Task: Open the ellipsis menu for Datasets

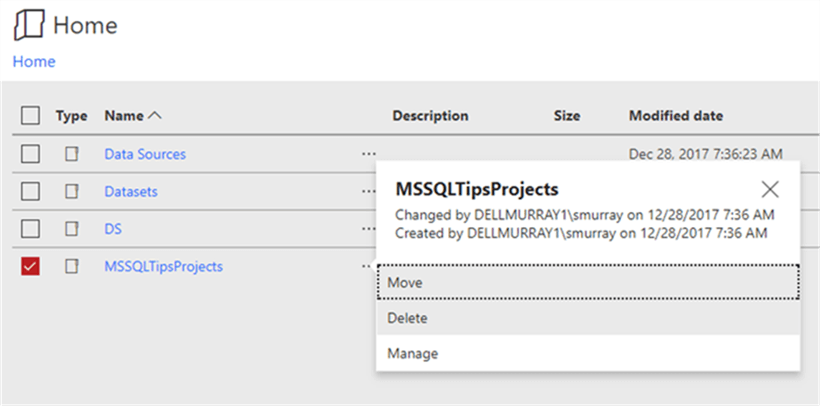Action: [368, 191]
